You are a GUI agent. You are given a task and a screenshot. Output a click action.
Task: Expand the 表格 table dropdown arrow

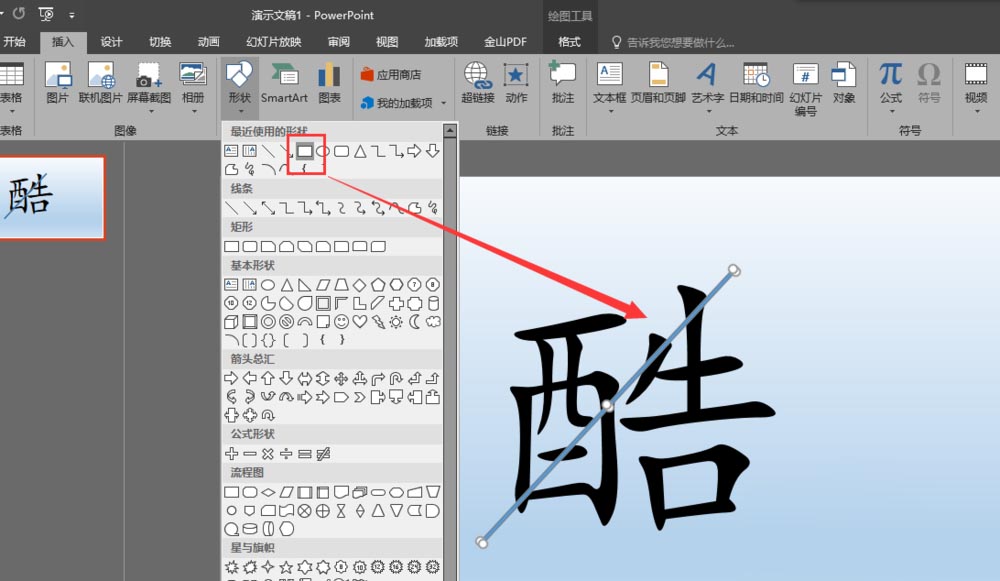(x=11, y=112)
